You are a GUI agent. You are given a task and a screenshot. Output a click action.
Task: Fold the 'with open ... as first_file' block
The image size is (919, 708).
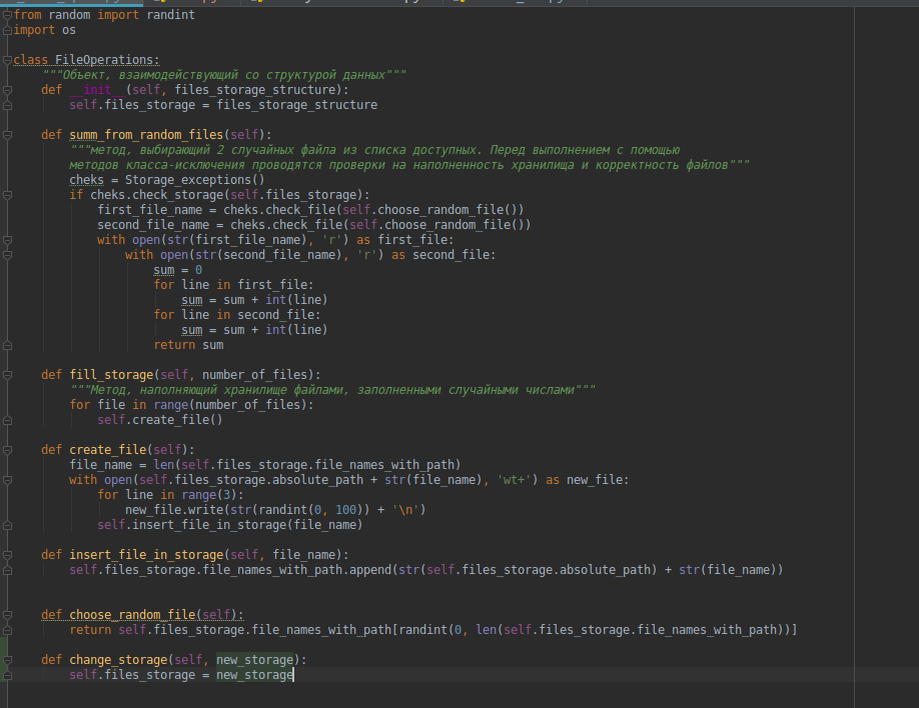7,240
